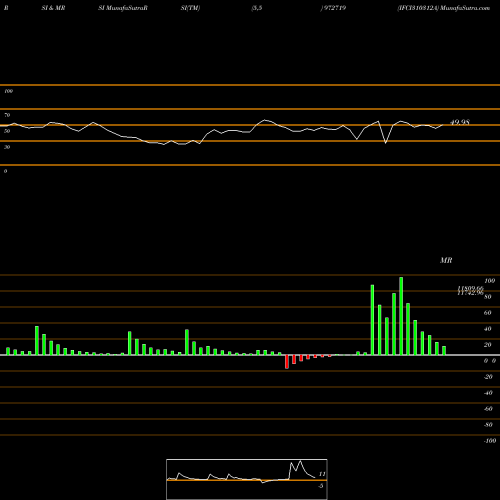The image size is (500, 500).
Task: Click the MR axis label 40
Action: click(x=488, y=329)
